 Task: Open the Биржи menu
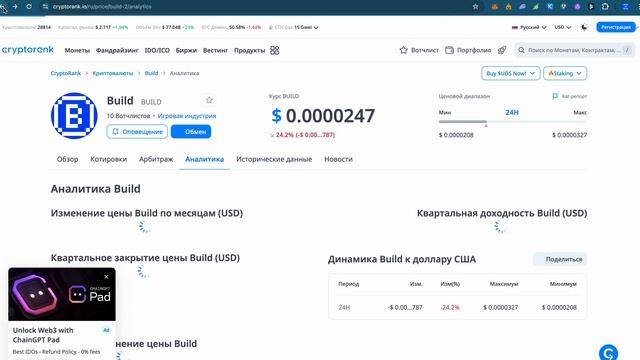tap(186, 50)
